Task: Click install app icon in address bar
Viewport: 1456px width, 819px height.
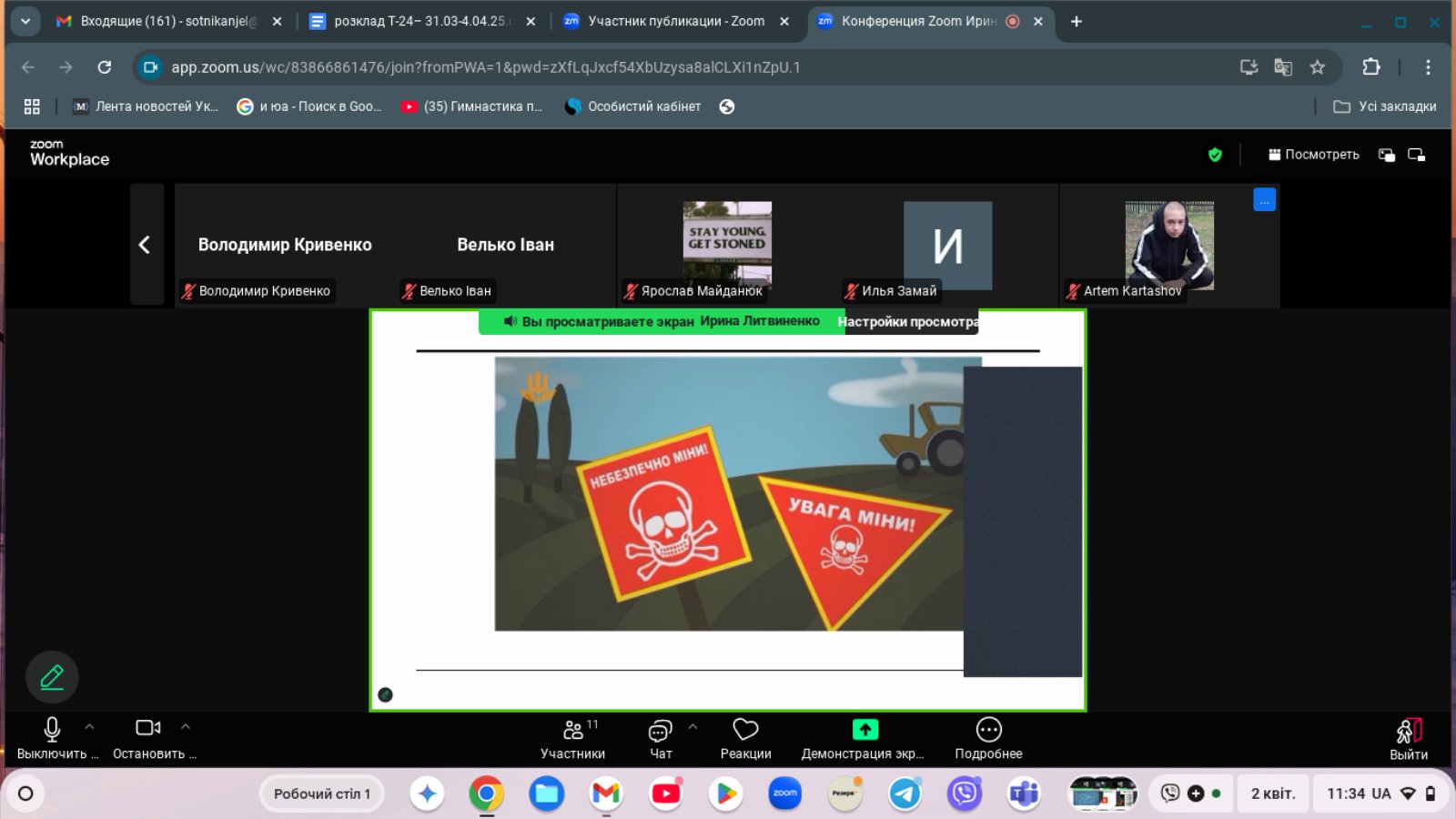Action: click(1249, 67)
